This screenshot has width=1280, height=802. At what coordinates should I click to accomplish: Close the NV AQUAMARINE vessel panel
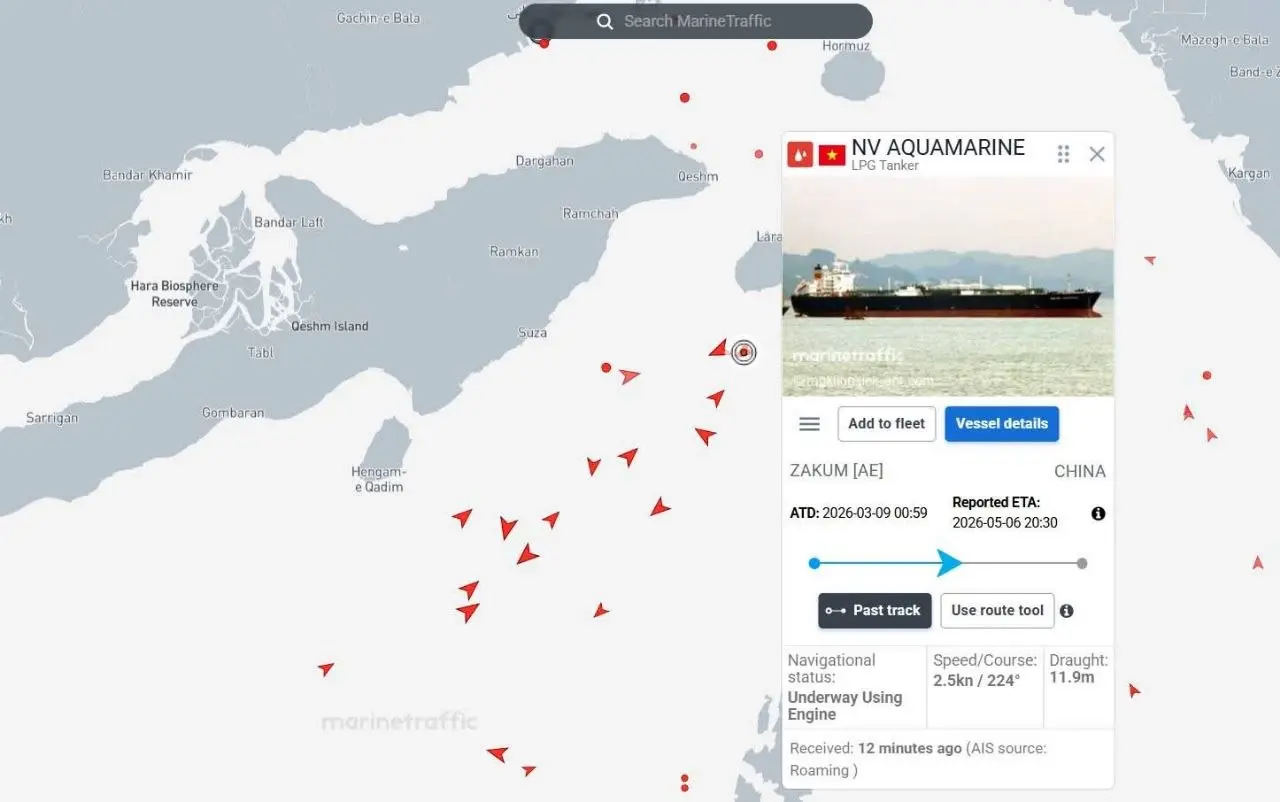click(x=1097, y=154)
